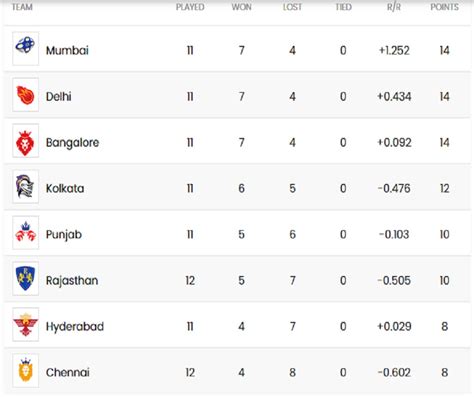Click the Hyderabad eagle logo icon
The width and height of the screenshot is (474, 397).
26,325
